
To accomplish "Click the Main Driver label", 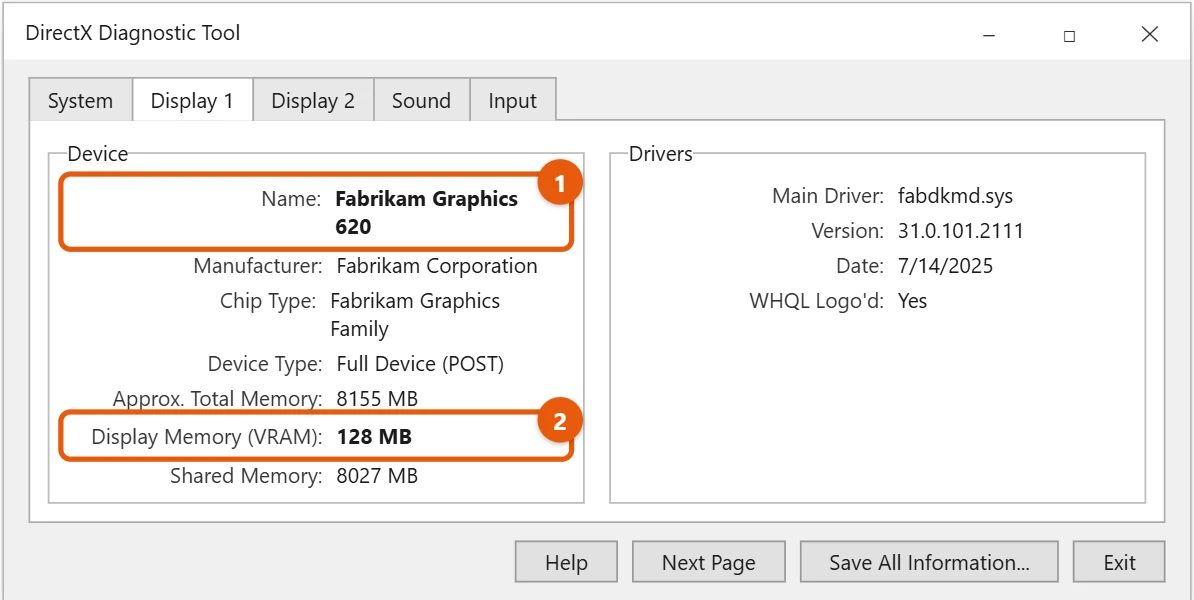I will coord(828,196).
